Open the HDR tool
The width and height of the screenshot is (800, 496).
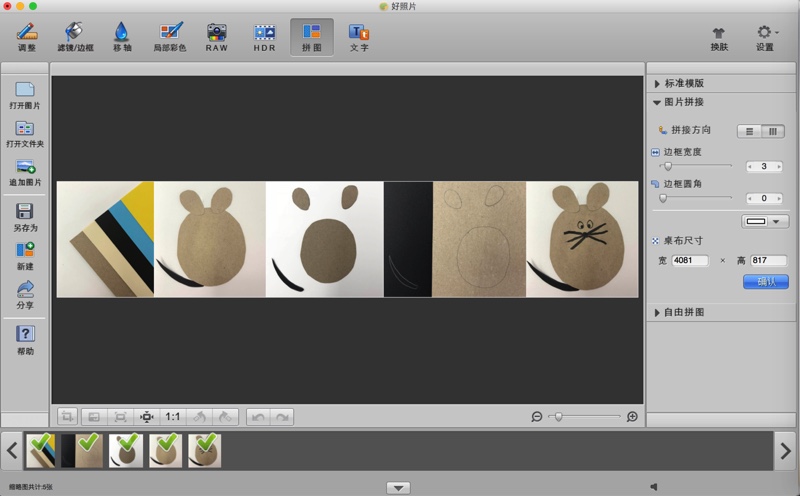pyautogui.click(x=264, y=37)
